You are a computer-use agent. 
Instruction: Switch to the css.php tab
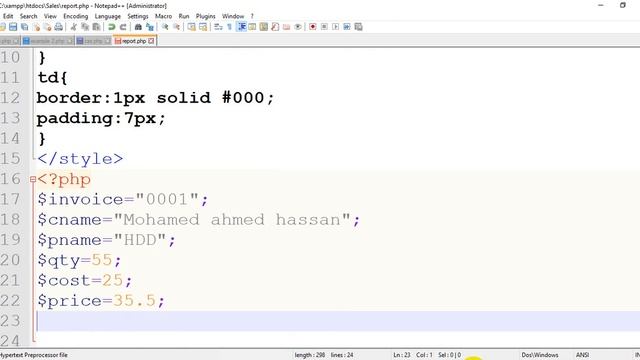coord(93,41)
